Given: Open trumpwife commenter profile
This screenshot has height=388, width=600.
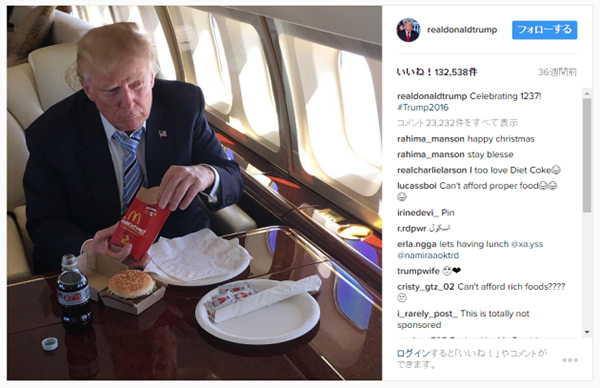Looking at the screenshot, I should tap(418, 271).
